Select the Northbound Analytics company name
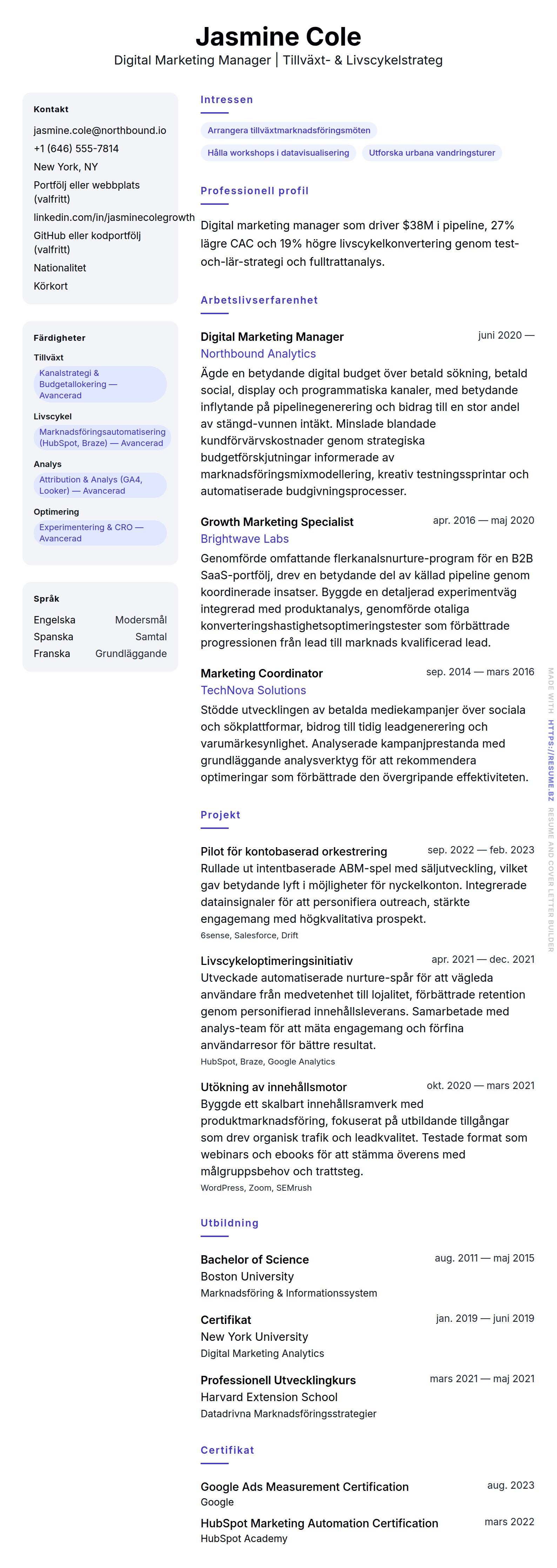 point(258,354)
